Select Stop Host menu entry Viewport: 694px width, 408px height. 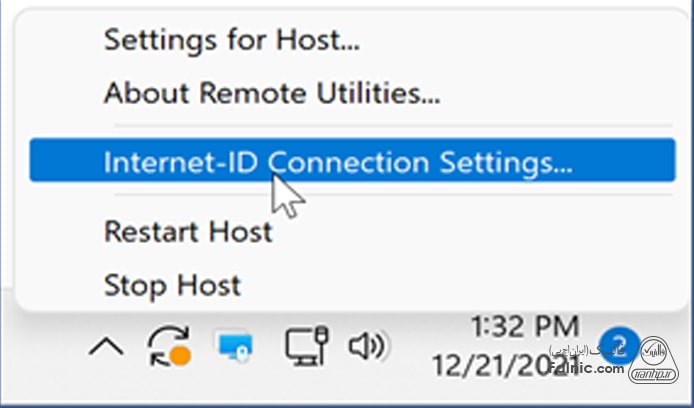(172, 285)
